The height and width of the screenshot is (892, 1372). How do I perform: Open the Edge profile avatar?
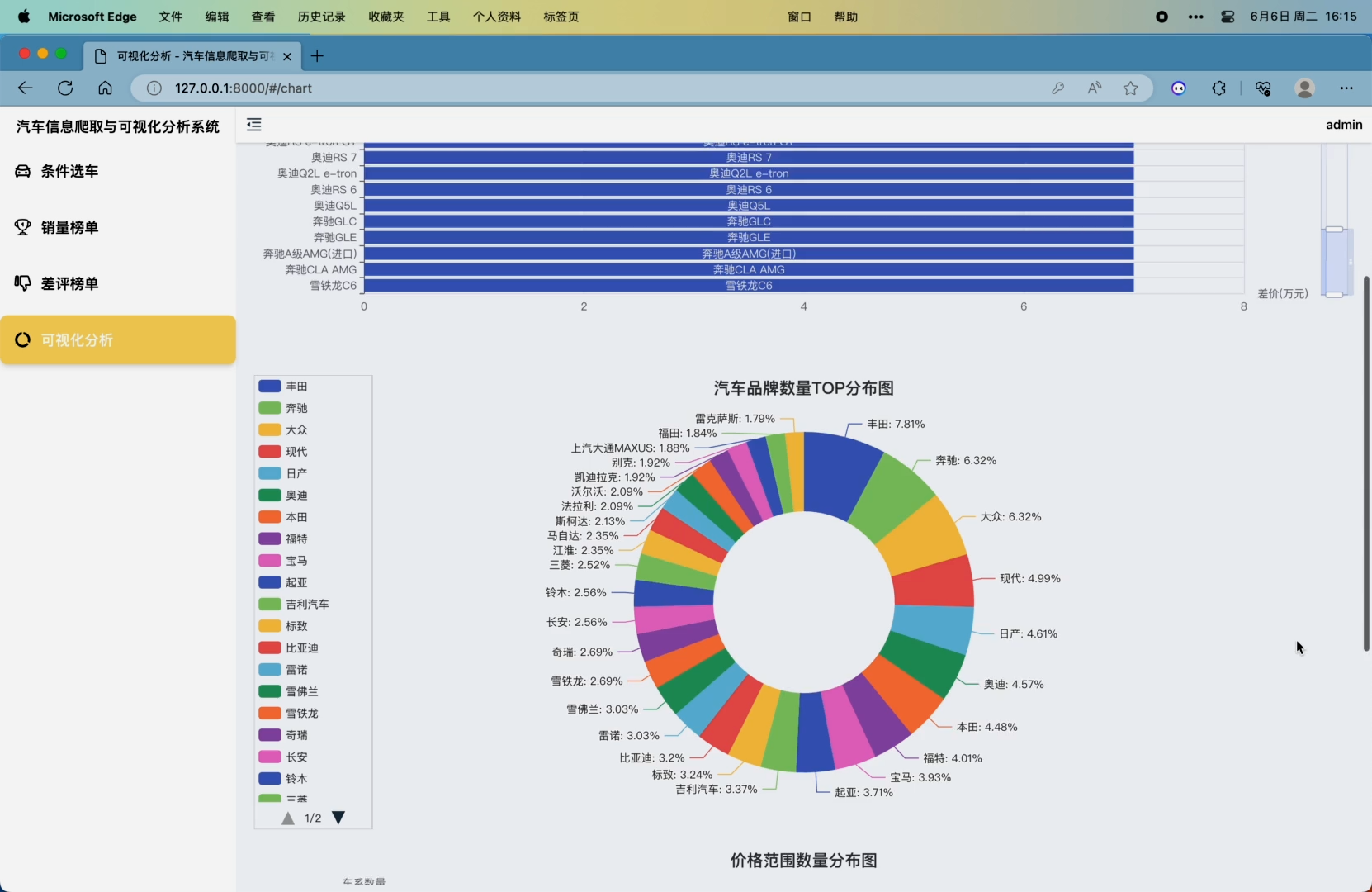(x=1304, y=88)
